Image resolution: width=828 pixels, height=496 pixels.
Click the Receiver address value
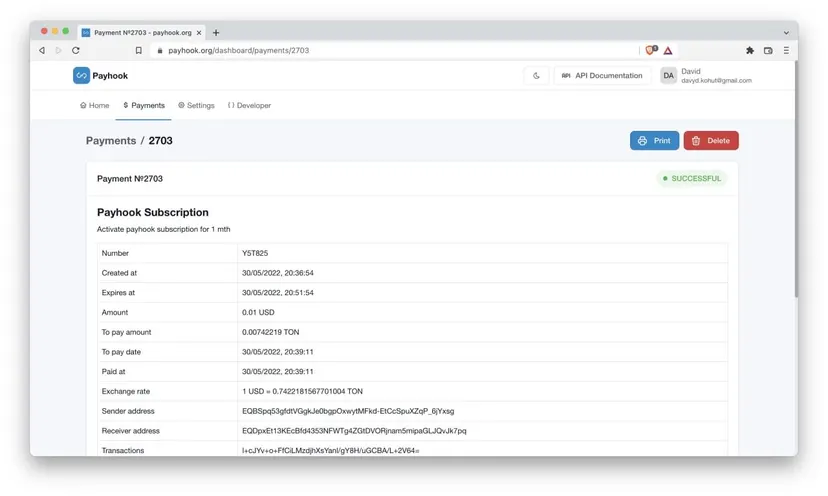click(x=354, y=431)
